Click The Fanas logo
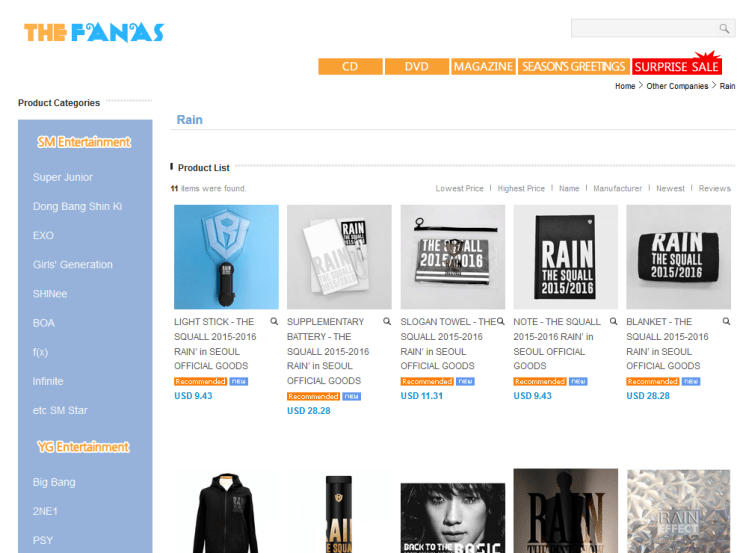Screen dimensions: 740x553 tap(94, 33)
